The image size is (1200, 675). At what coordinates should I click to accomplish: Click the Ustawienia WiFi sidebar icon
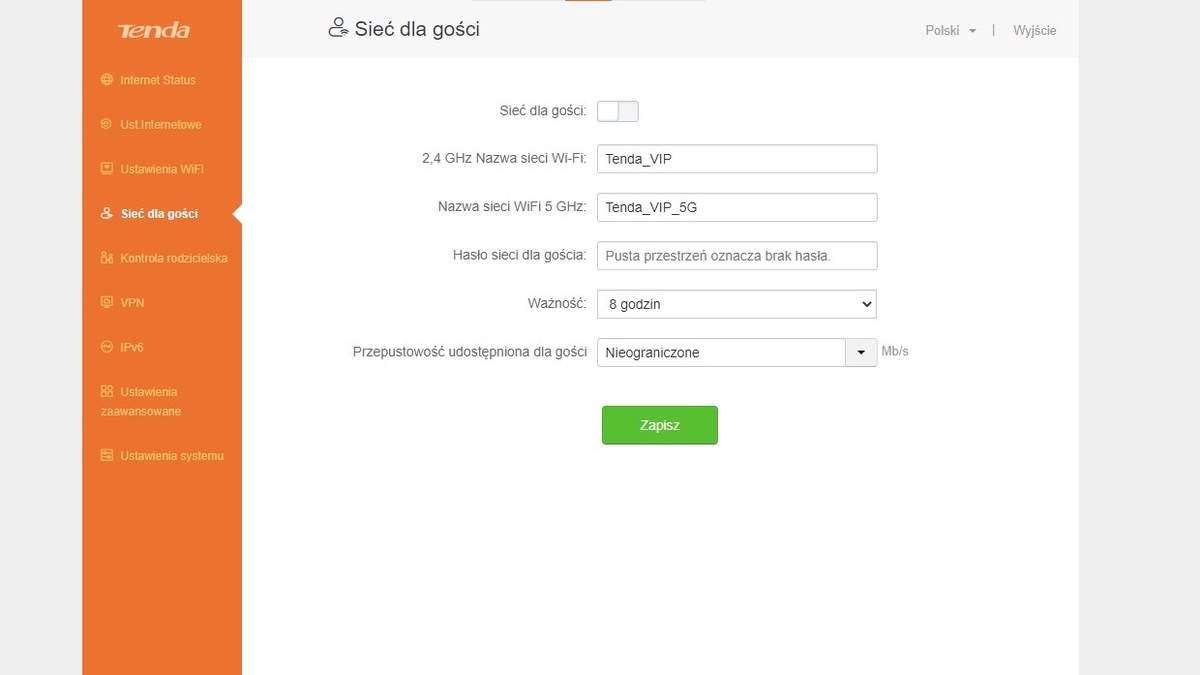tap(107, 169)
